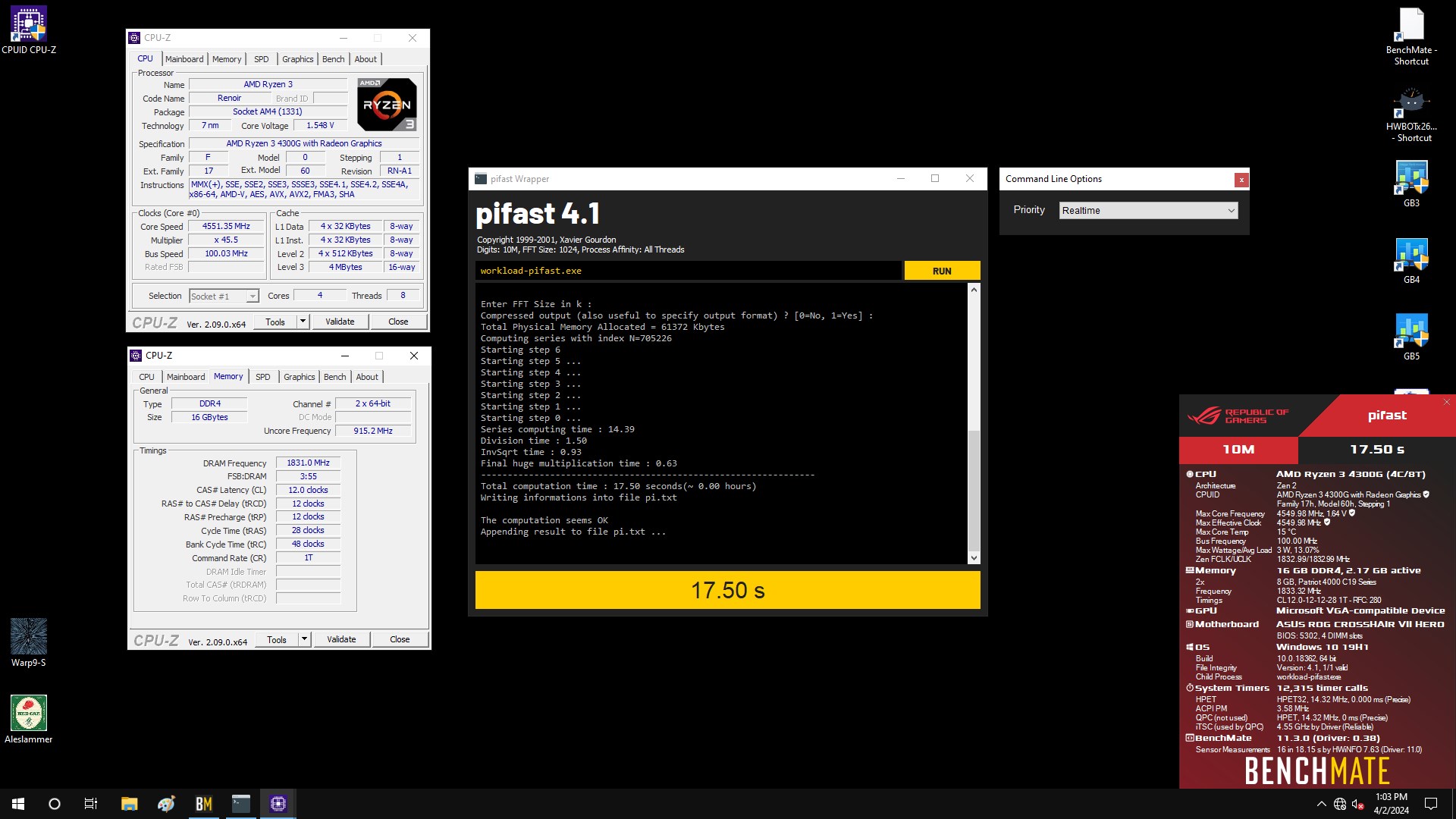Click Close button in top CPU-Z window
The width and height of the screenshot is (1456, 819).
[x=398, y=322]
